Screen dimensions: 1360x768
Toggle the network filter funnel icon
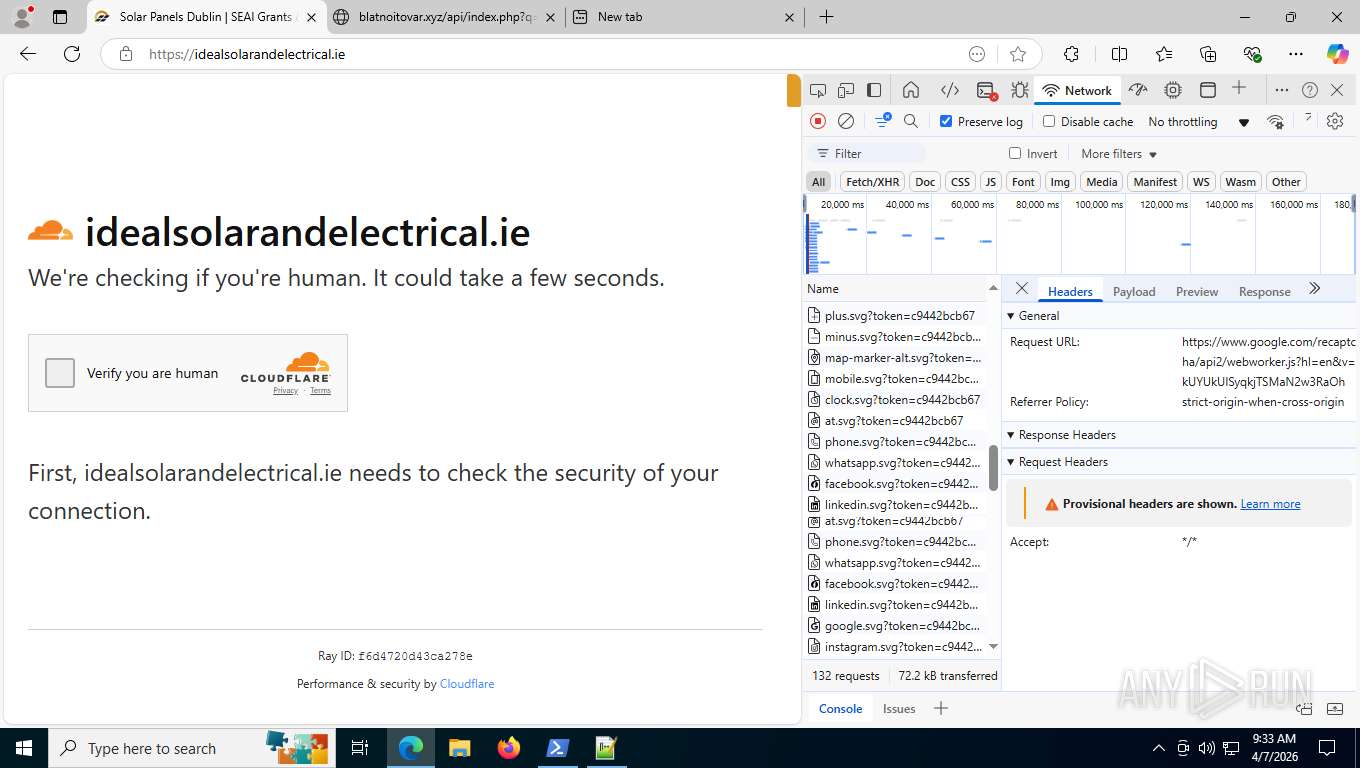883,121
